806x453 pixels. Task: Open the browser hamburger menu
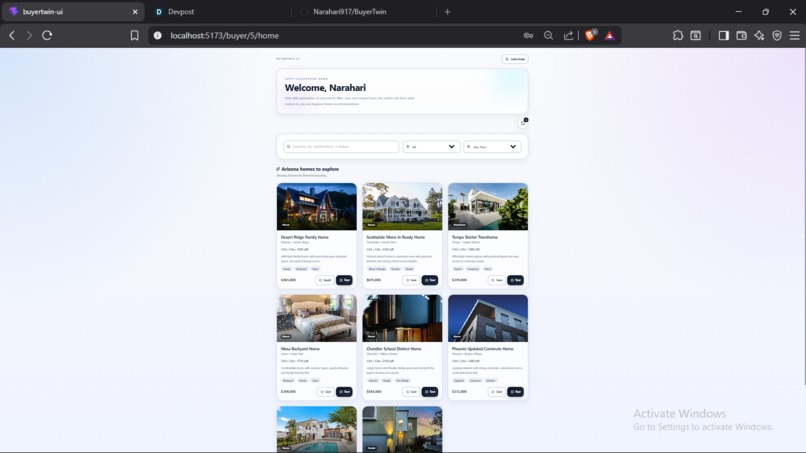coord(795,35)
